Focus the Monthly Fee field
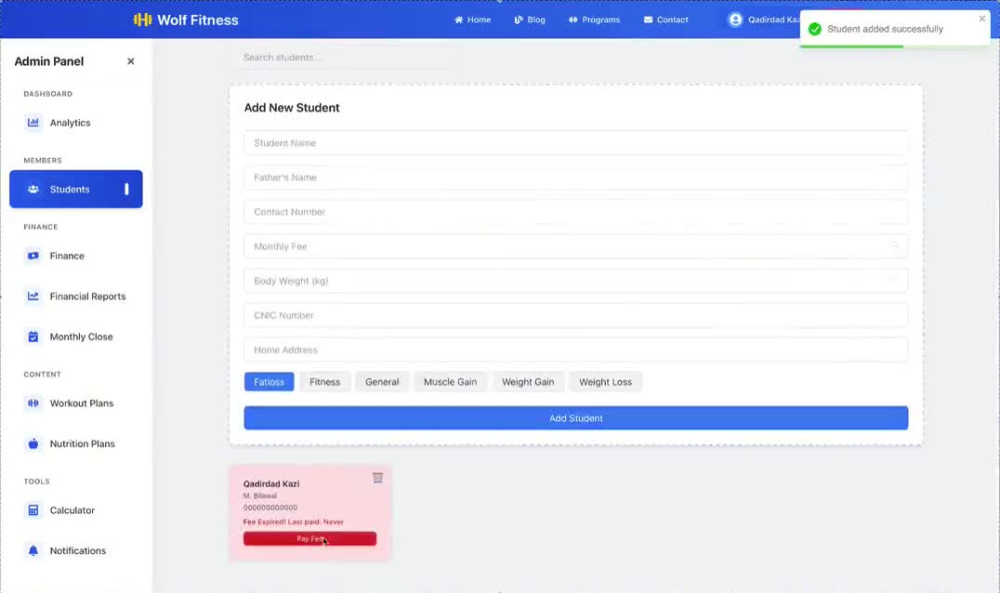1000x593 pixels. [x=576, y=246]
